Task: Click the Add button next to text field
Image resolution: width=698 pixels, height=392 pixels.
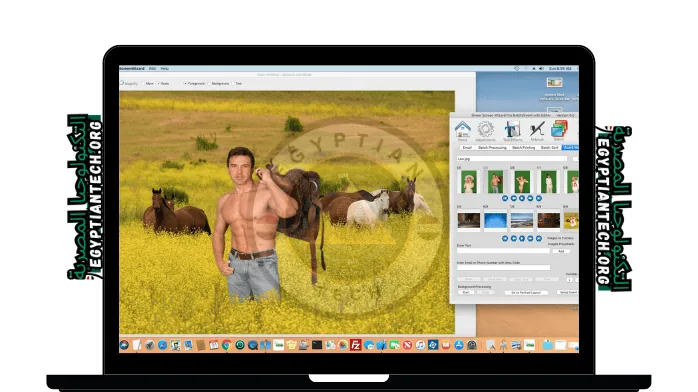Action: [x=561, y=251]
